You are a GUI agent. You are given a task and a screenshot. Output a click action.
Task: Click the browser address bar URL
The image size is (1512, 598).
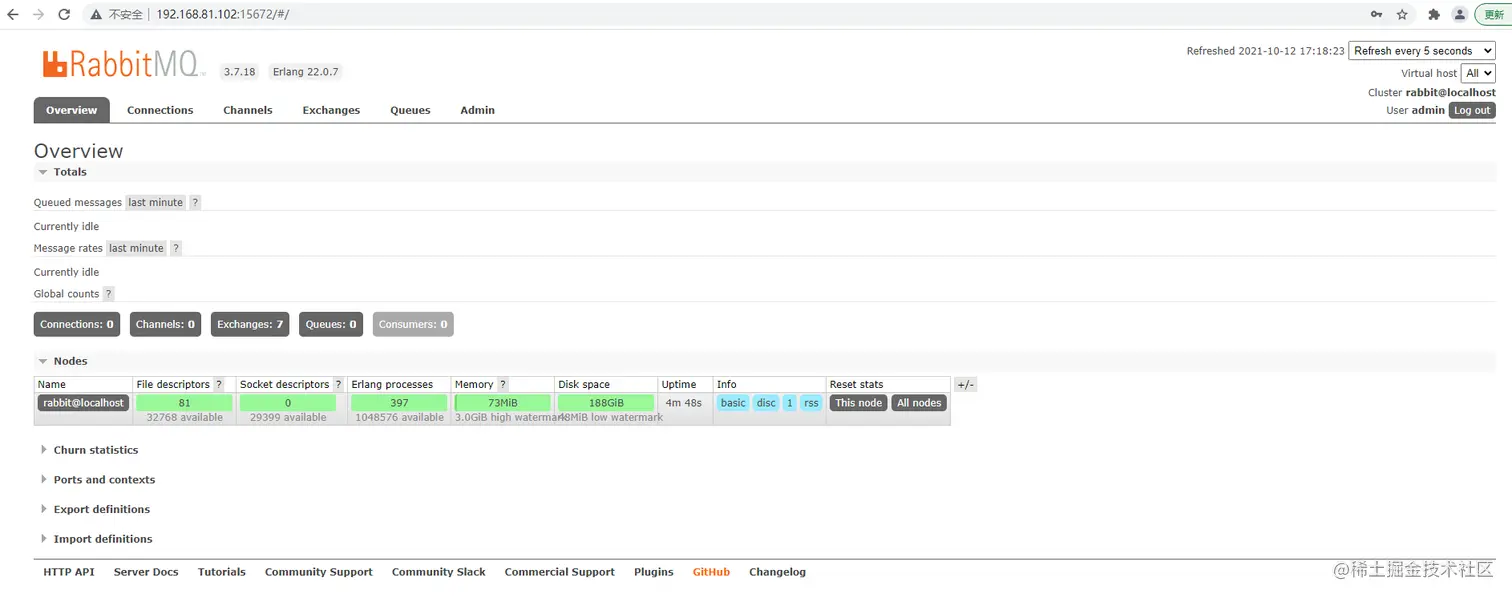223,15
